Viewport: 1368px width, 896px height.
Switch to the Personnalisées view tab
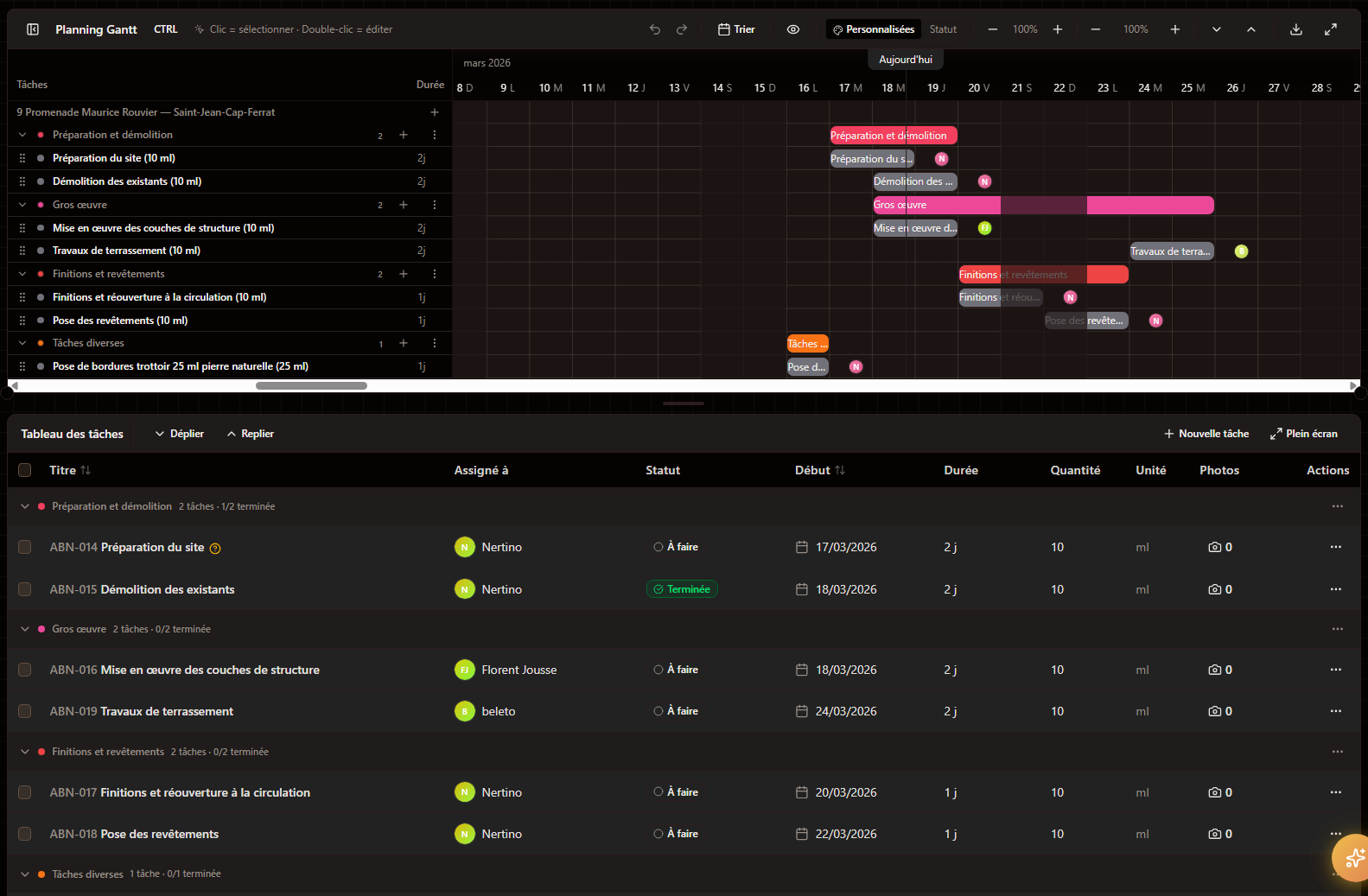(874, 29)
